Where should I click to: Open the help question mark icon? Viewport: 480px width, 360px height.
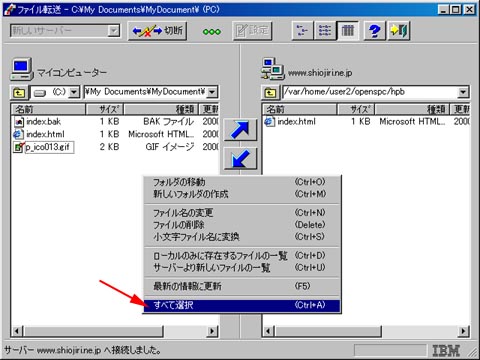pos(374,31)
